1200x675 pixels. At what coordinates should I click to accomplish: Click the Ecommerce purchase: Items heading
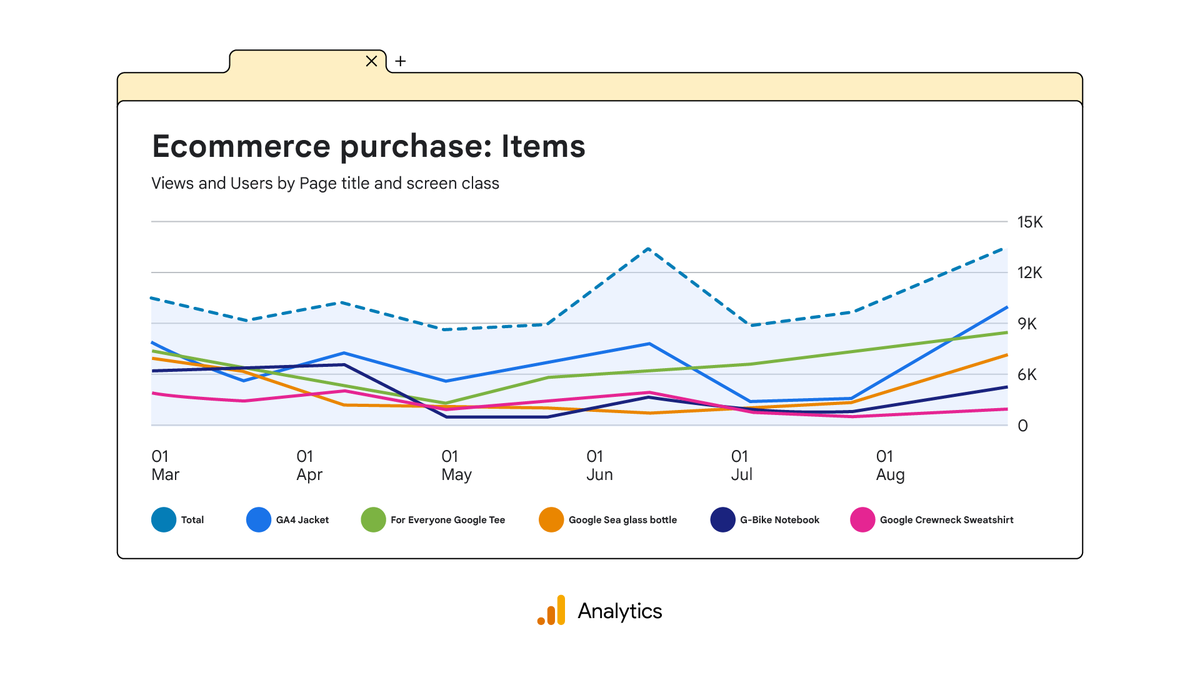[x=368, y=147]
